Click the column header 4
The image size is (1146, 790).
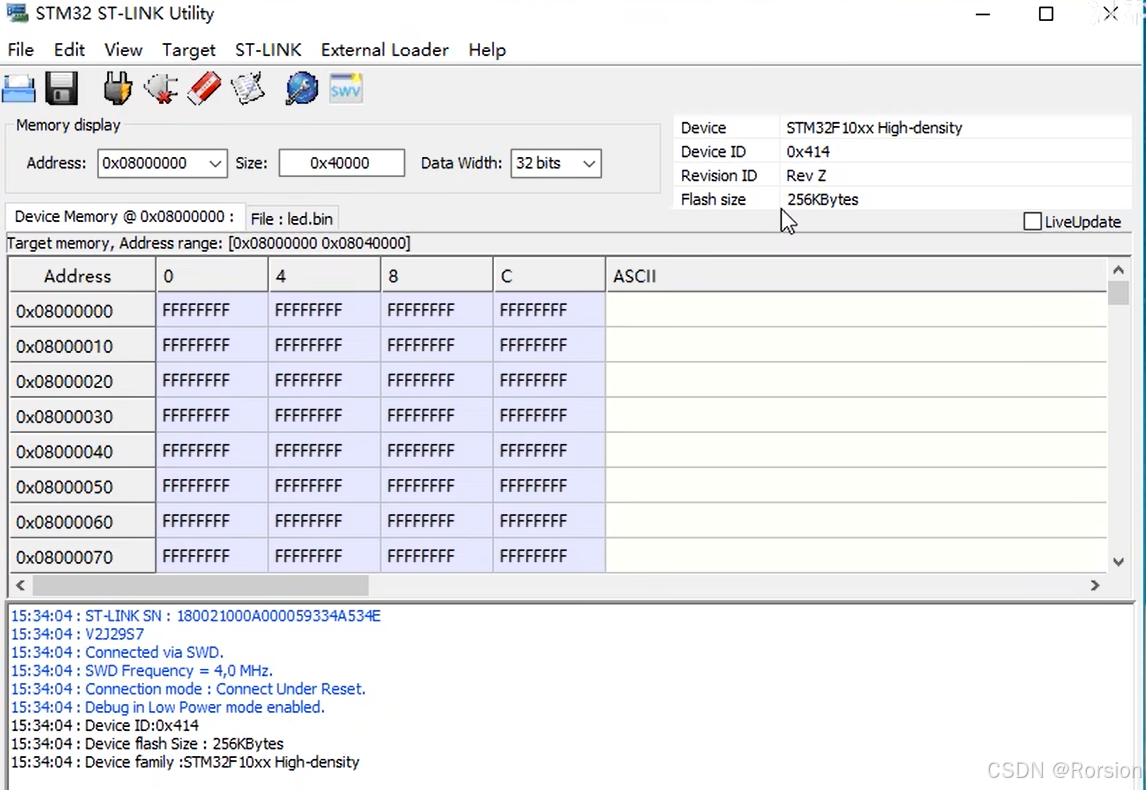(x=325, y=276)
